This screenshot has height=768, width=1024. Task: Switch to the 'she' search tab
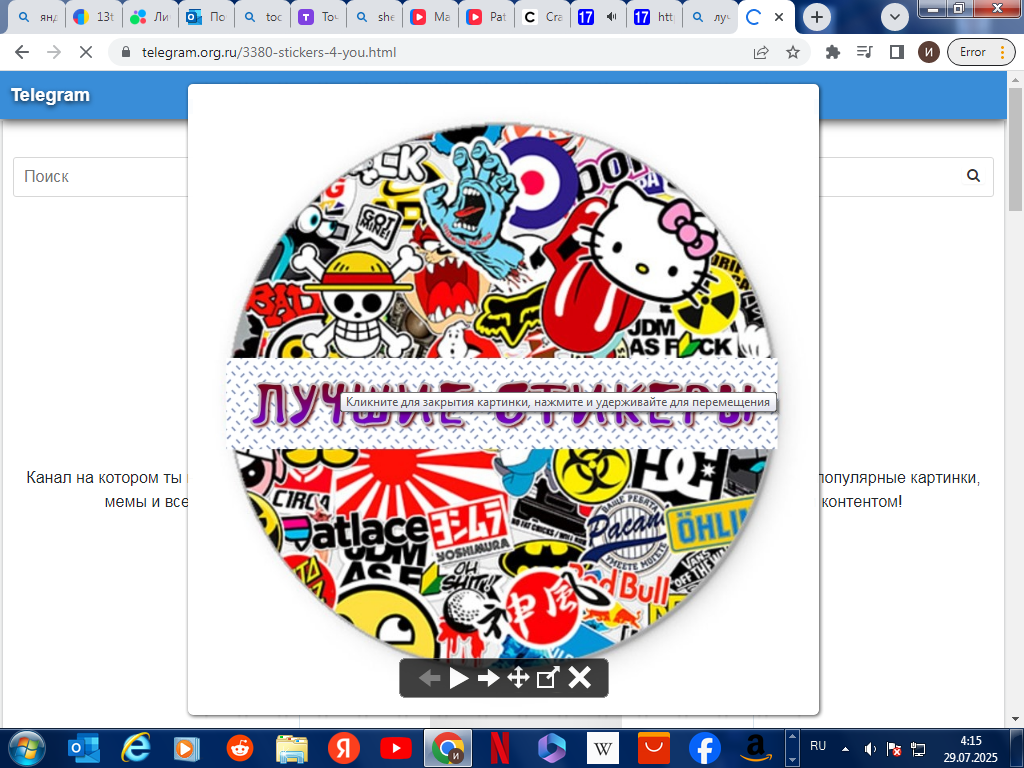374,17
